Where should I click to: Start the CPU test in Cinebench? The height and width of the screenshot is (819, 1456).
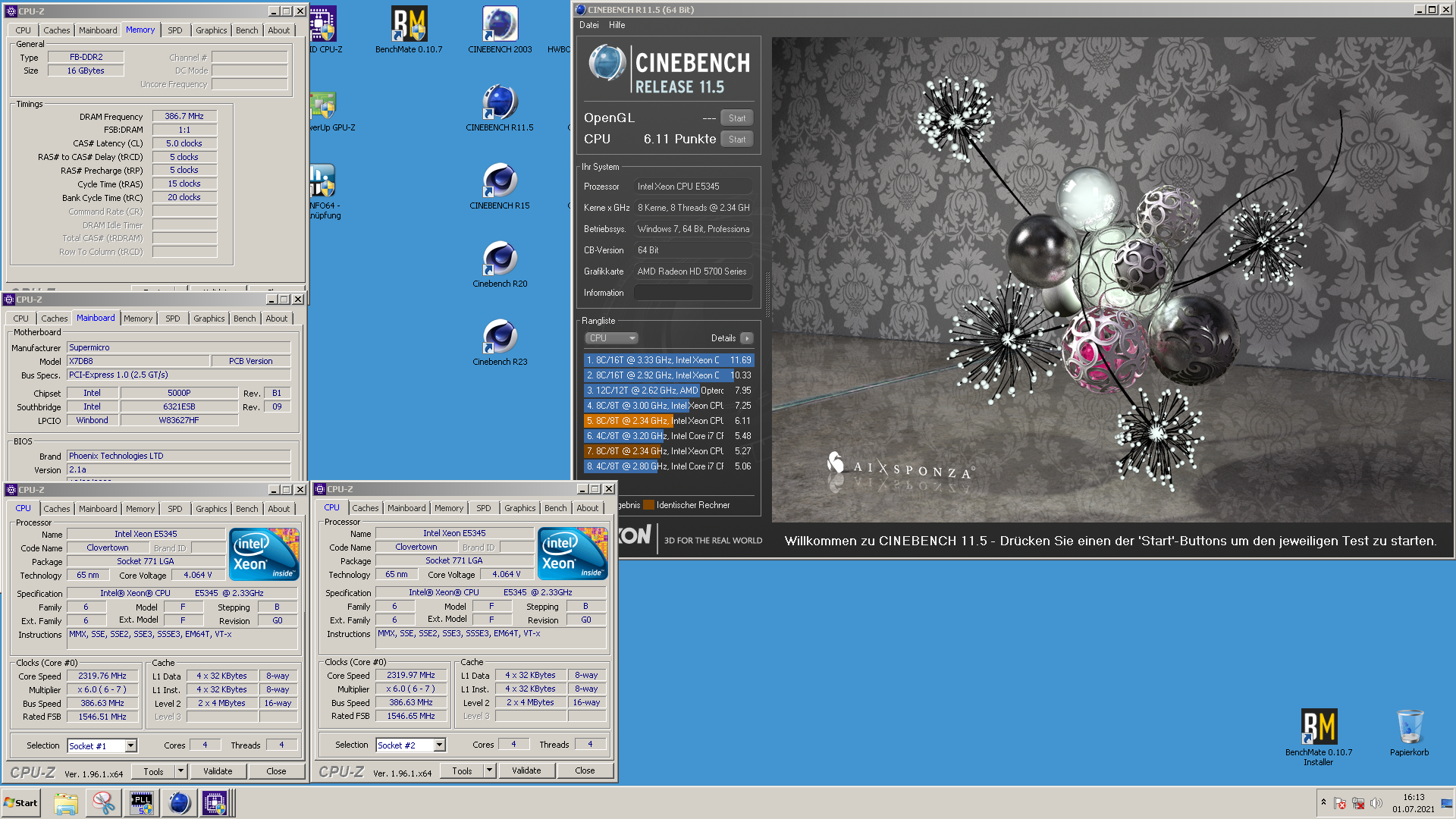[737, 140]
